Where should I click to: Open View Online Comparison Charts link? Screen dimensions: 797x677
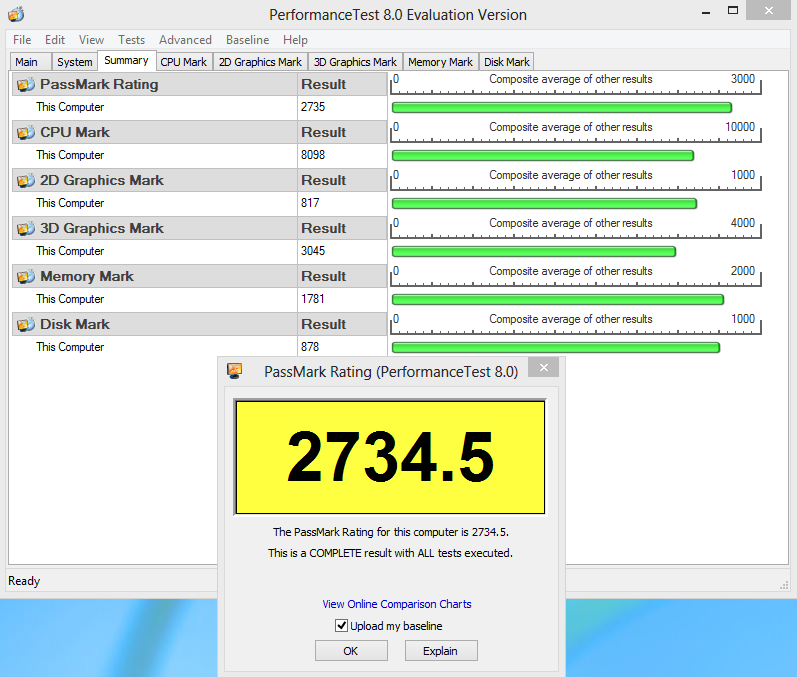pos(397,604)
